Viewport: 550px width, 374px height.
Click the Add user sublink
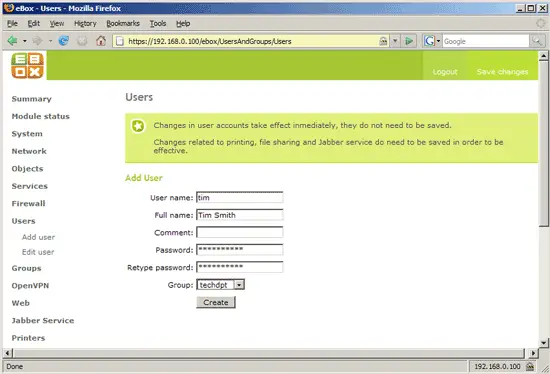coord(38,237)
